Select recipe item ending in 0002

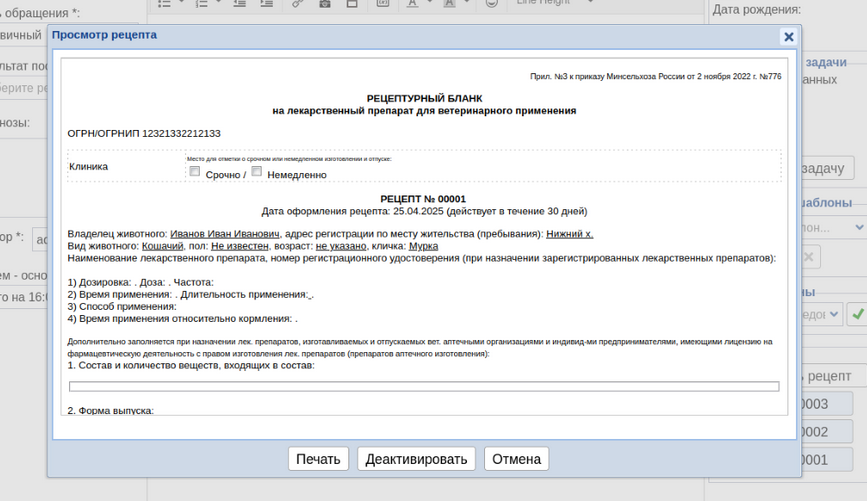coord(825,432)
